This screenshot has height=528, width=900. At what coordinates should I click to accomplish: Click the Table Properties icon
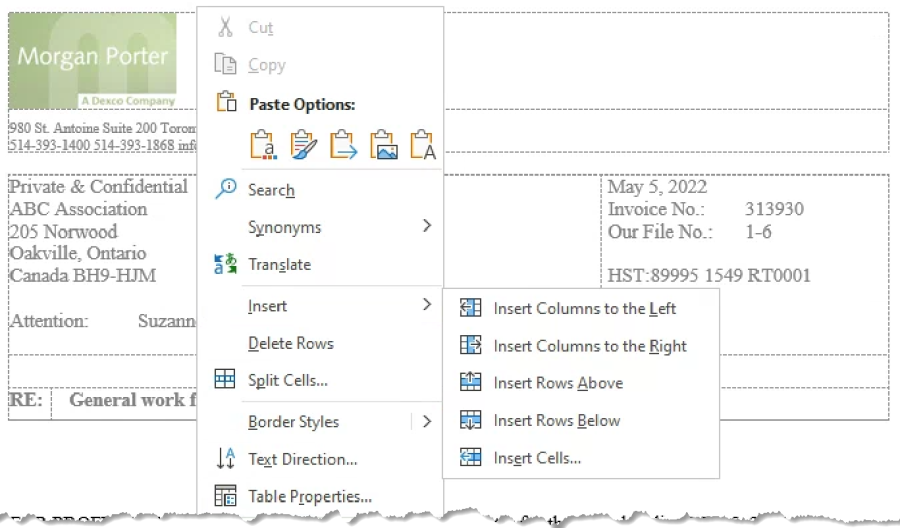(225, 495)
